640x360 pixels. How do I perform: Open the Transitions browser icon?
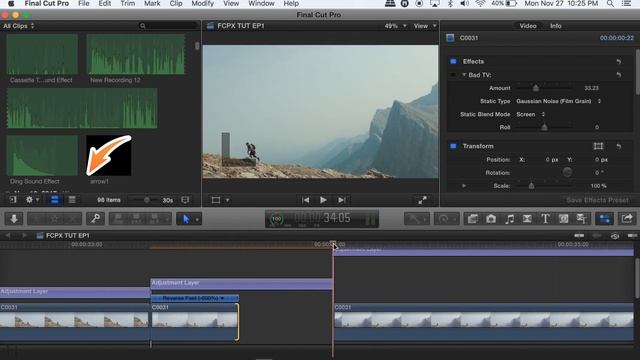click(x=527, y=219)
